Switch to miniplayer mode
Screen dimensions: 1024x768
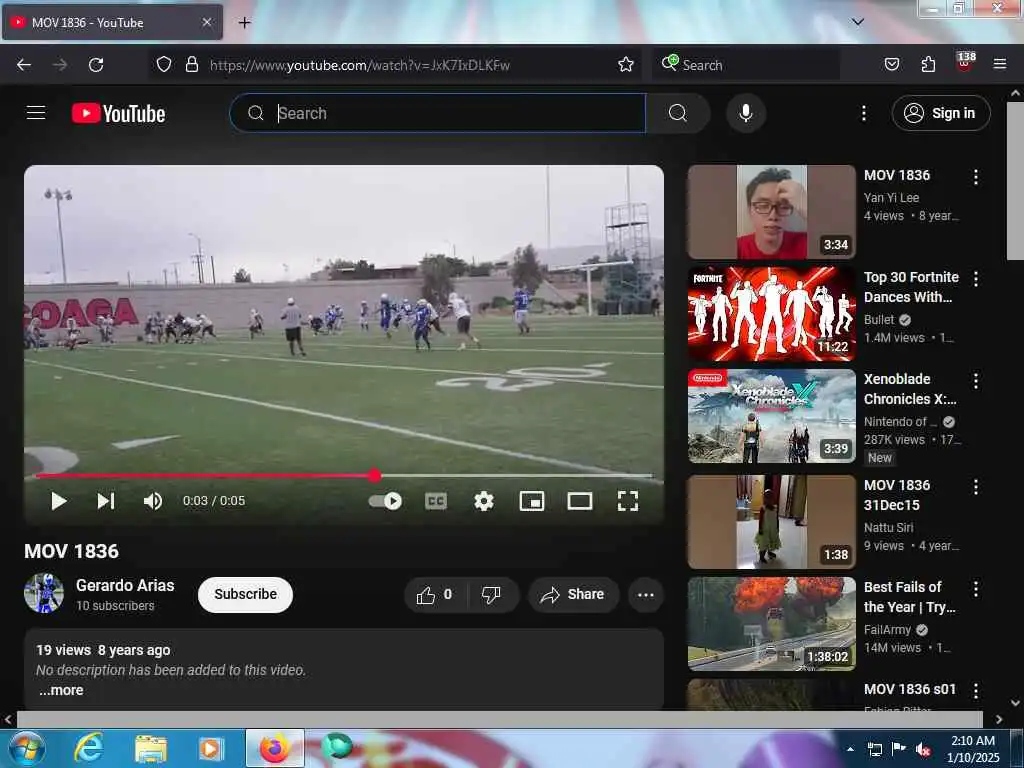[x=532, y=501]
